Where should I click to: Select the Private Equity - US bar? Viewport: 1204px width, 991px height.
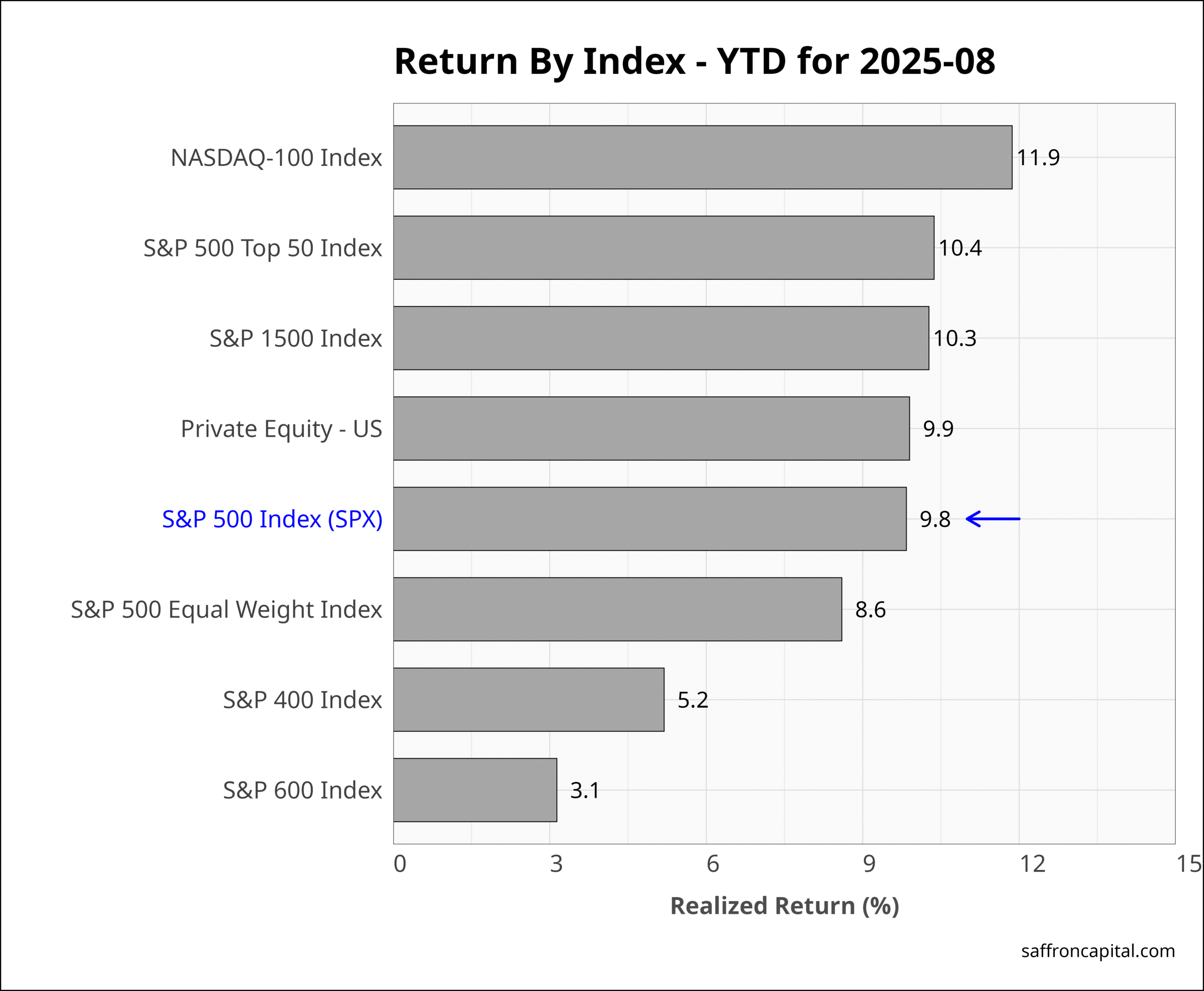[651, 428]
